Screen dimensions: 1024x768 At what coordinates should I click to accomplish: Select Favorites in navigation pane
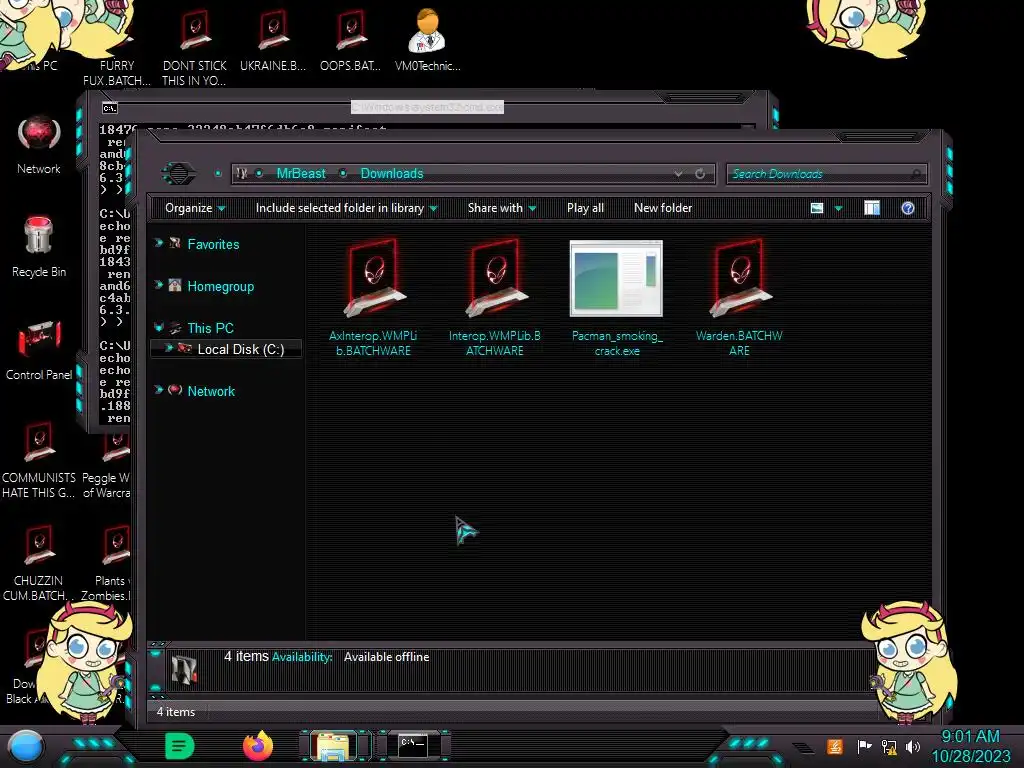213,244
